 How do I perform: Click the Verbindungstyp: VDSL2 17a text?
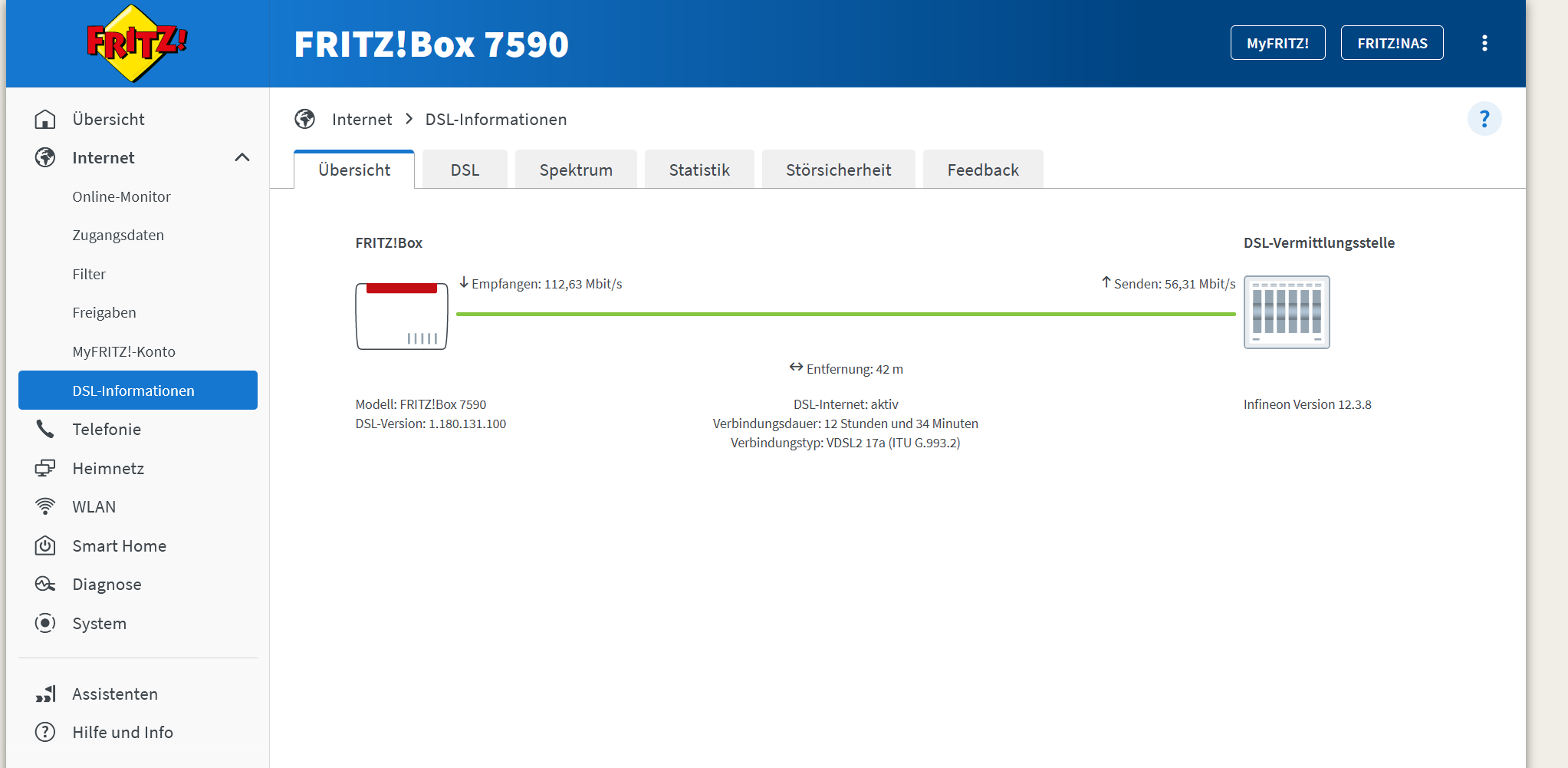[x=846, y=443]
